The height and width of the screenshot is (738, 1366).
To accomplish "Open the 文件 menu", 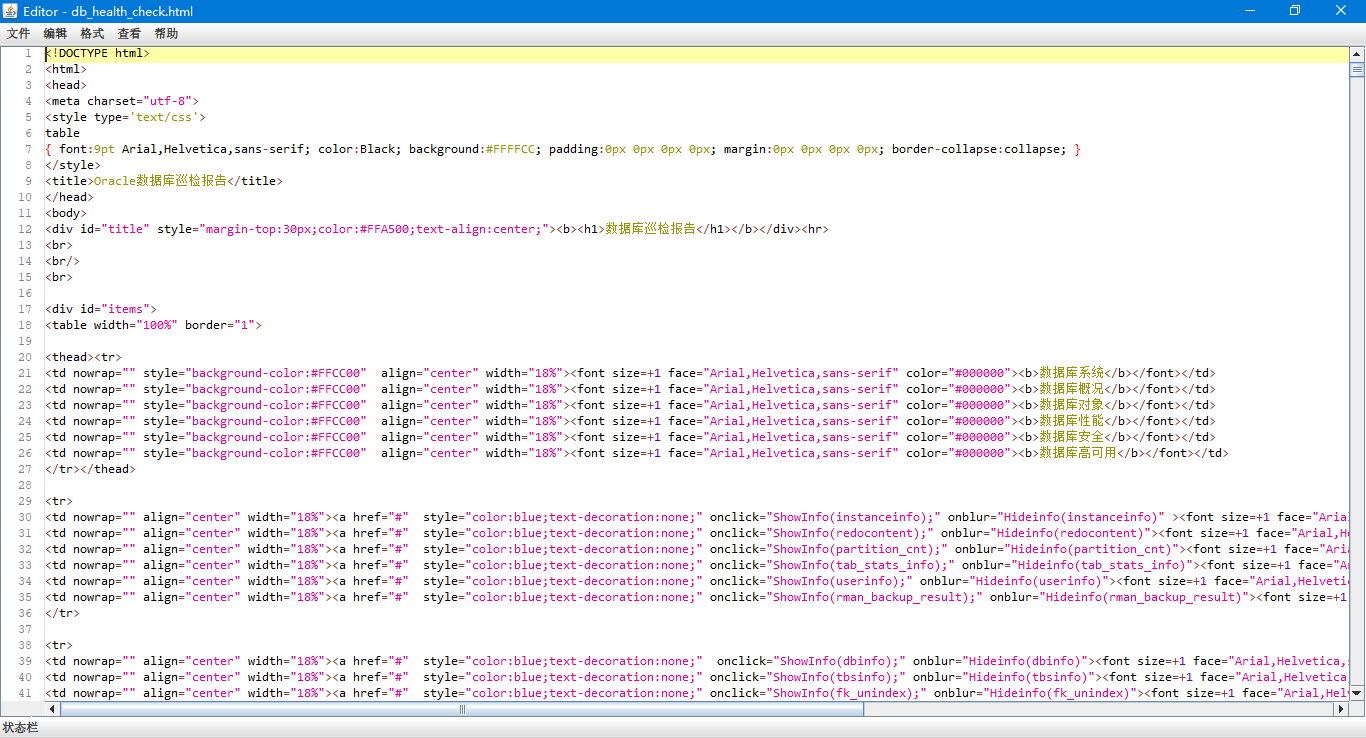I will pos(18,33).
